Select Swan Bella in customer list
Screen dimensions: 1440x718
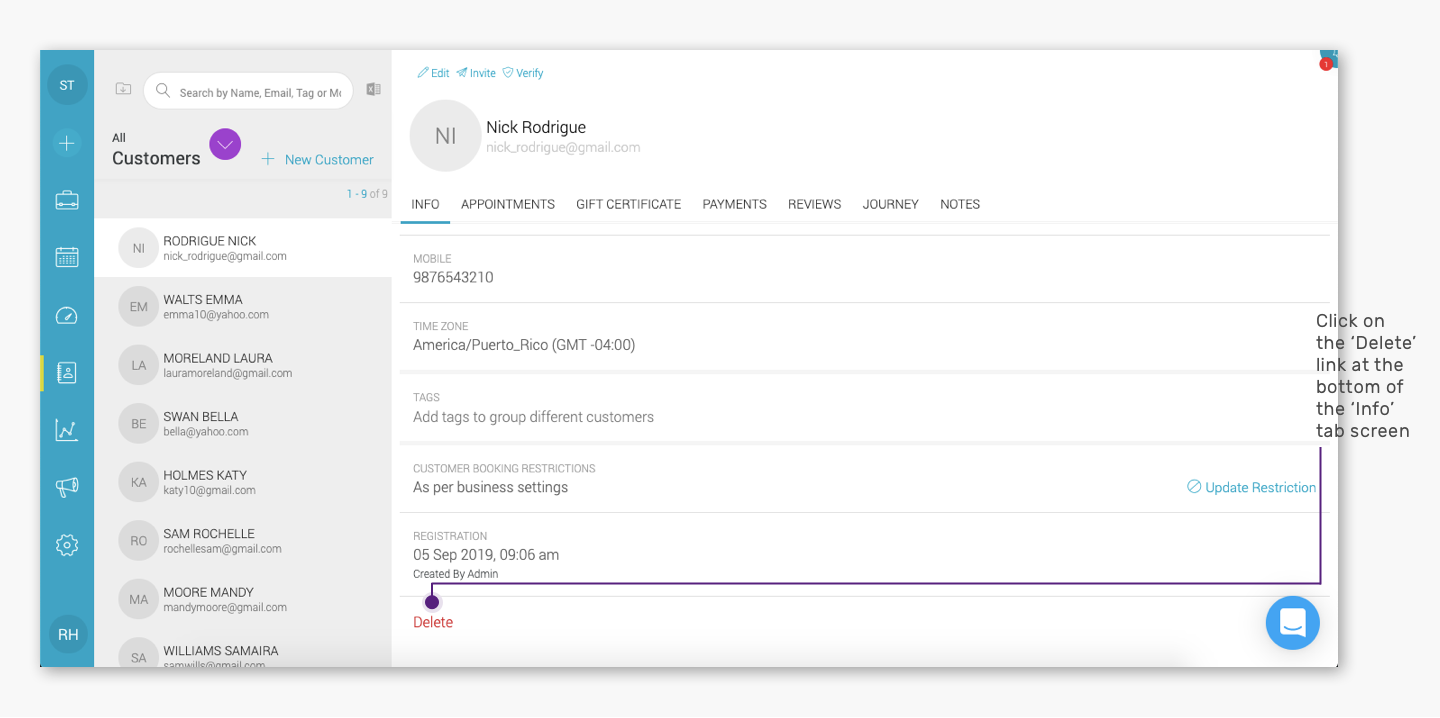pyautogui.click(x=243, y=423)
